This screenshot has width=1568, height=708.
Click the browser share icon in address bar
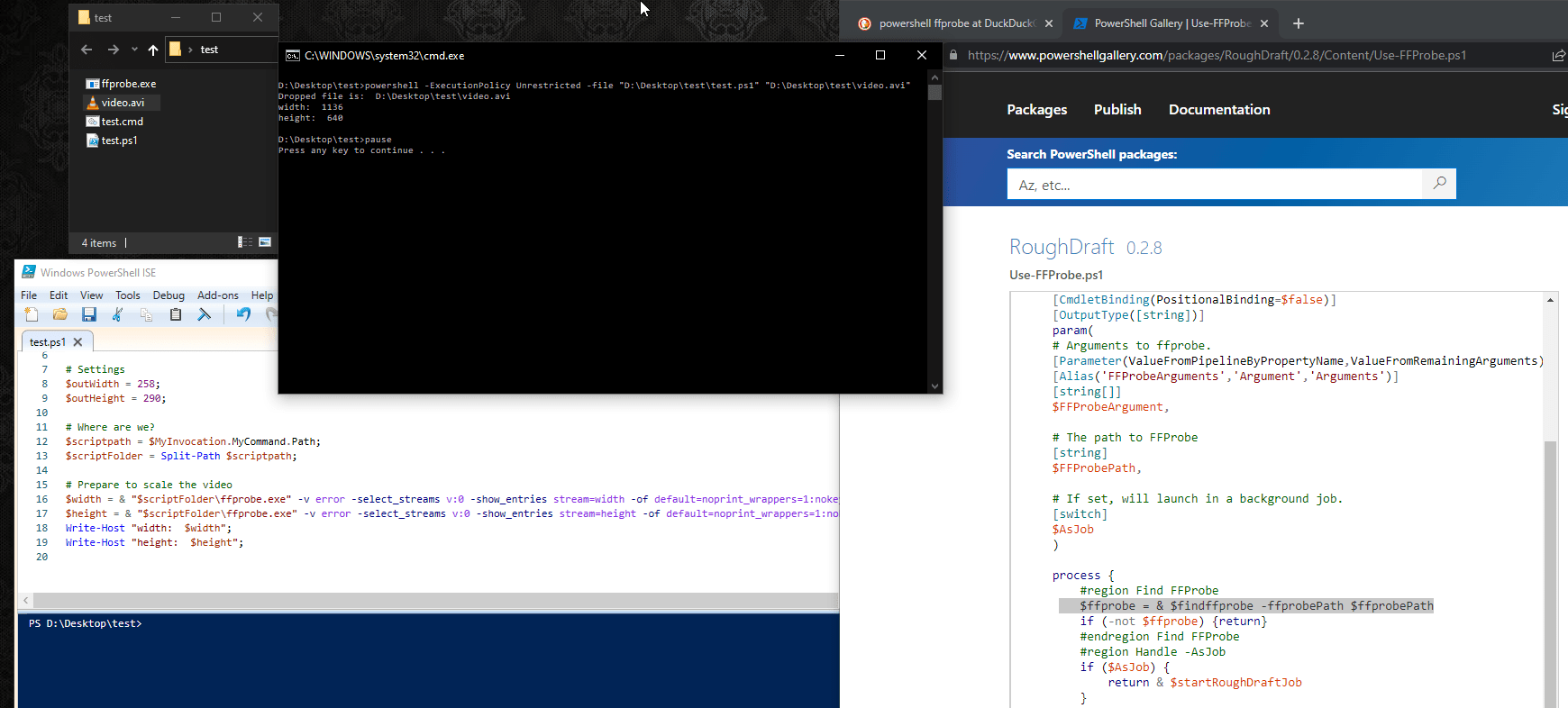click(1558, 55)
